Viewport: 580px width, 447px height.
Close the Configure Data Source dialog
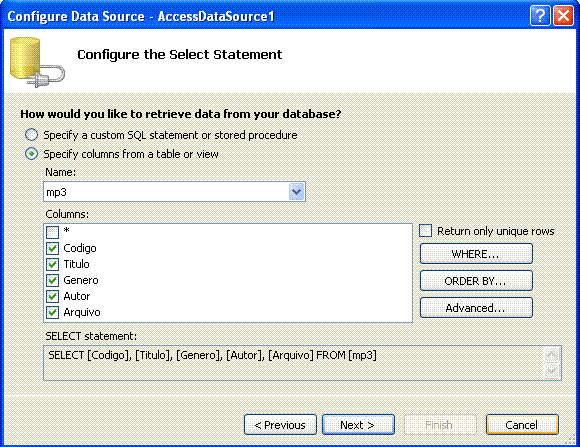click(563, 16)
